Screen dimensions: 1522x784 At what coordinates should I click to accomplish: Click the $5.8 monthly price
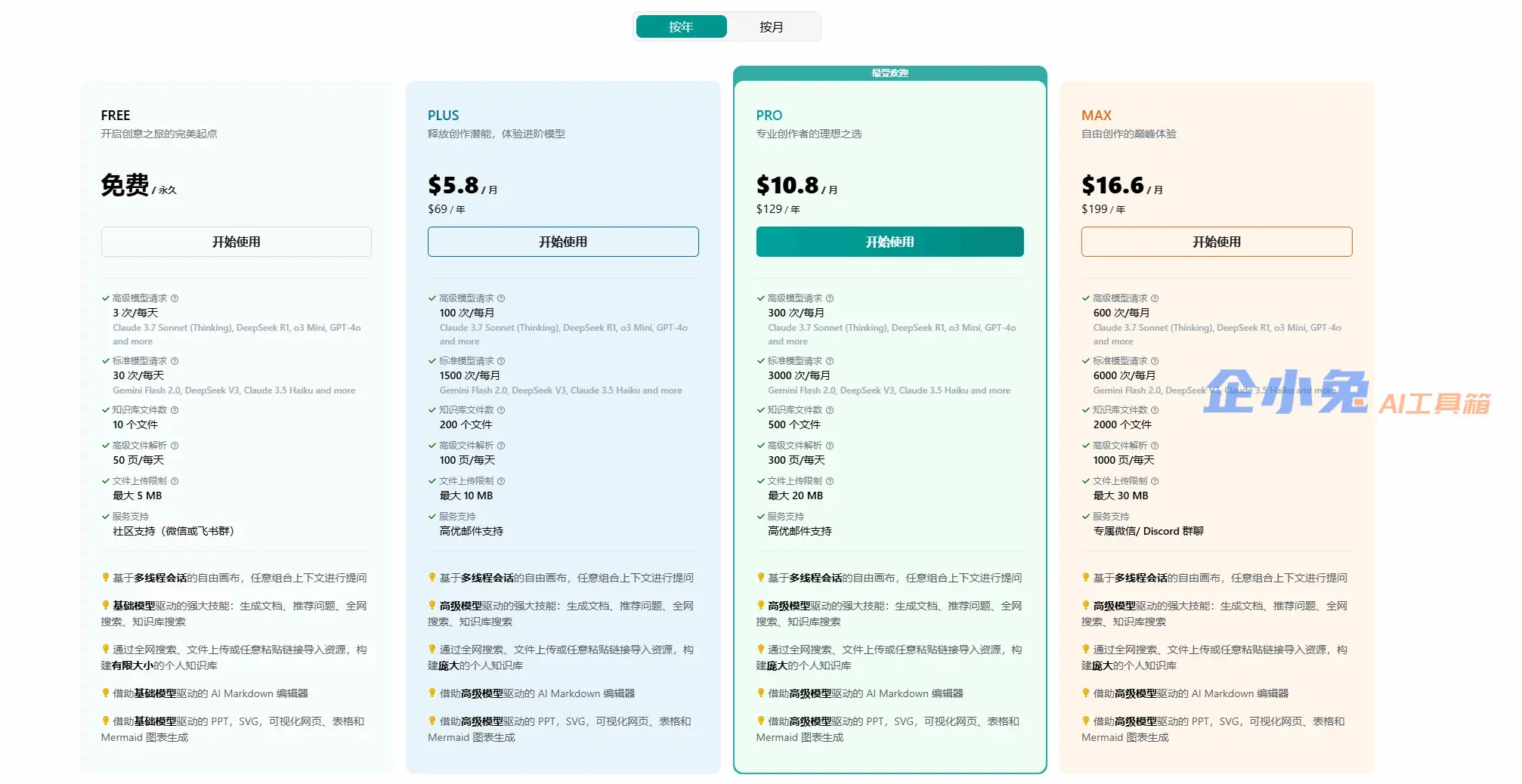coord(453,185)
